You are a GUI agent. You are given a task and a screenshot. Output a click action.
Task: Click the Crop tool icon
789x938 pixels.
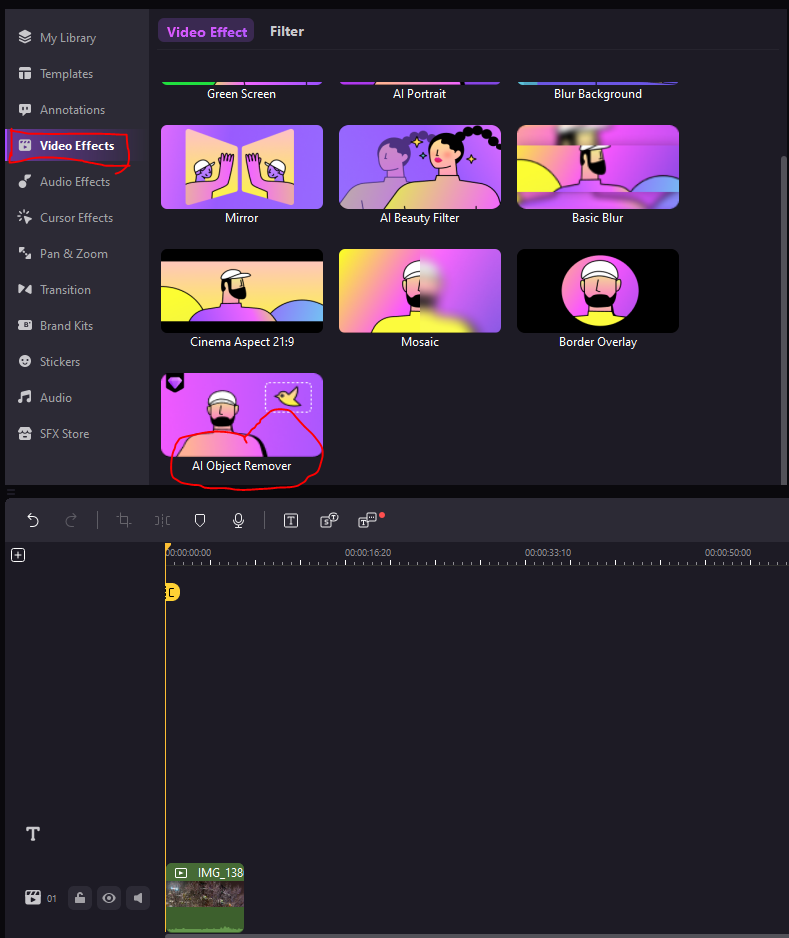coord(124,520)
